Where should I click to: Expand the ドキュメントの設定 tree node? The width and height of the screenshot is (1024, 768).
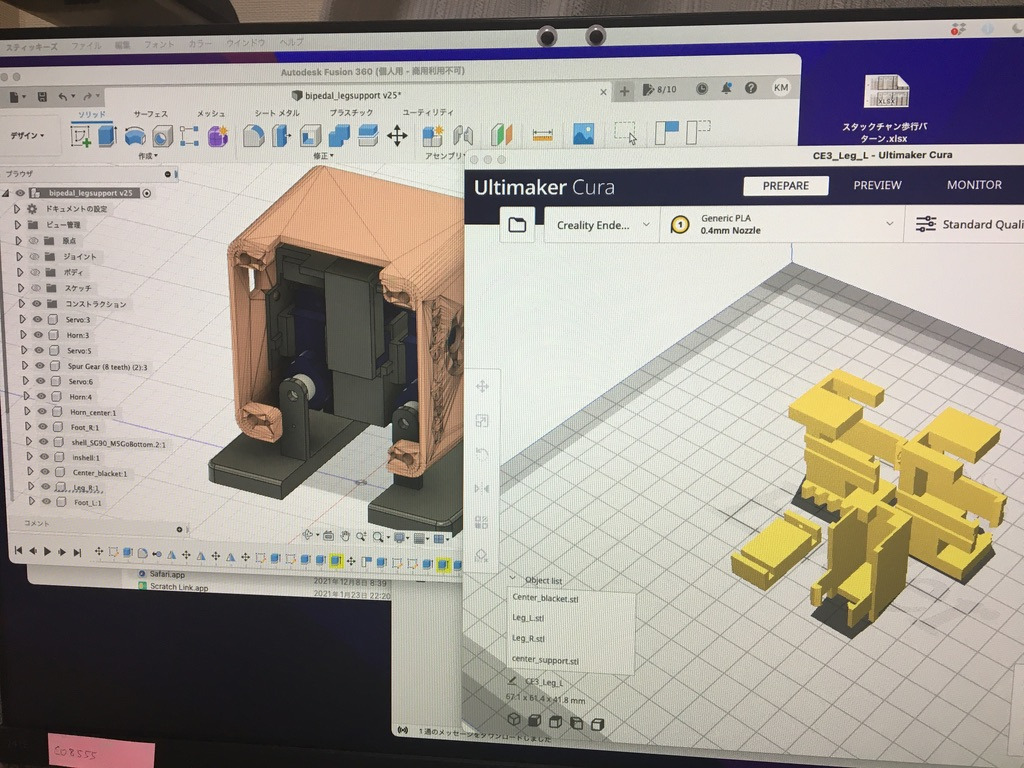[17, 209]
